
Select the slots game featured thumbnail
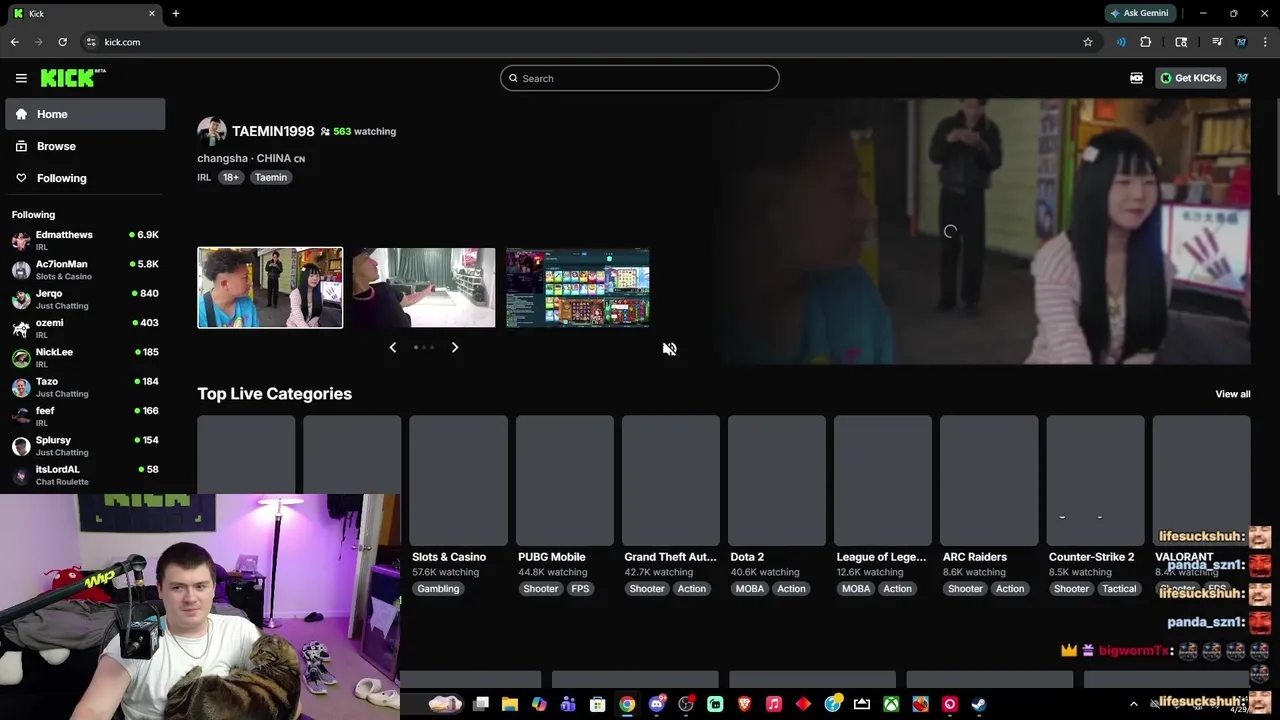pos(578,288)
